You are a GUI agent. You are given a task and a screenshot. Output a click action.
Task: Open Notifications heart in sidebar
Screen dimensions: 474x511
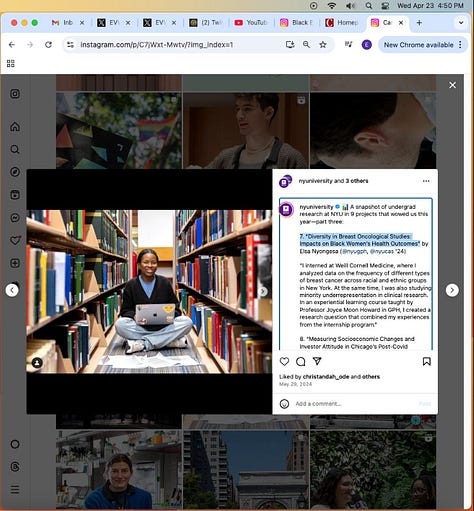pyautogui.click(x=15, y=240)
